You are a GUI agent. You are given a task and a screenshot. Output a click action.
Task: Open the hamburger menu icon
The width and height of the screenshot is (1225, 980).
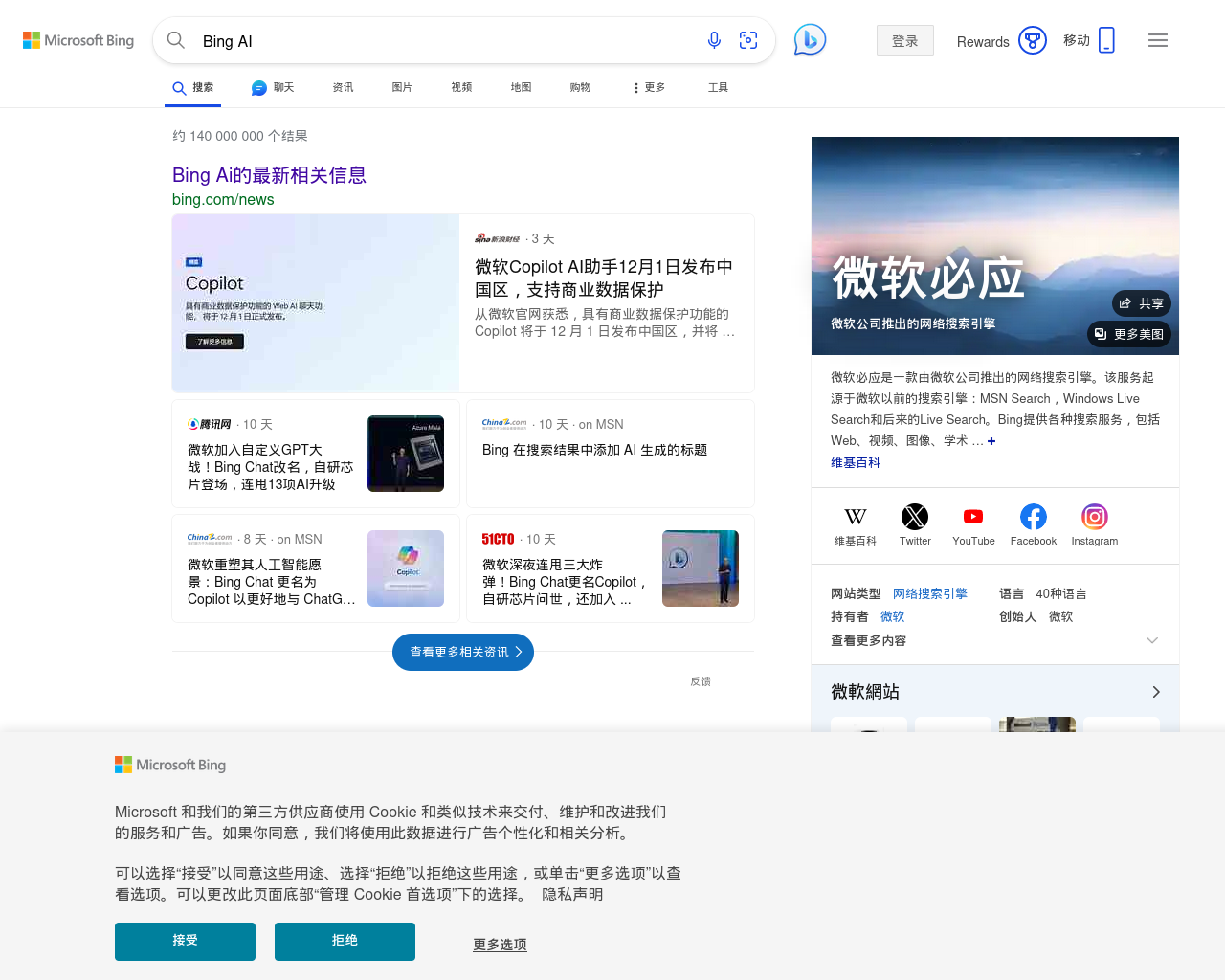coord(1158,40)
